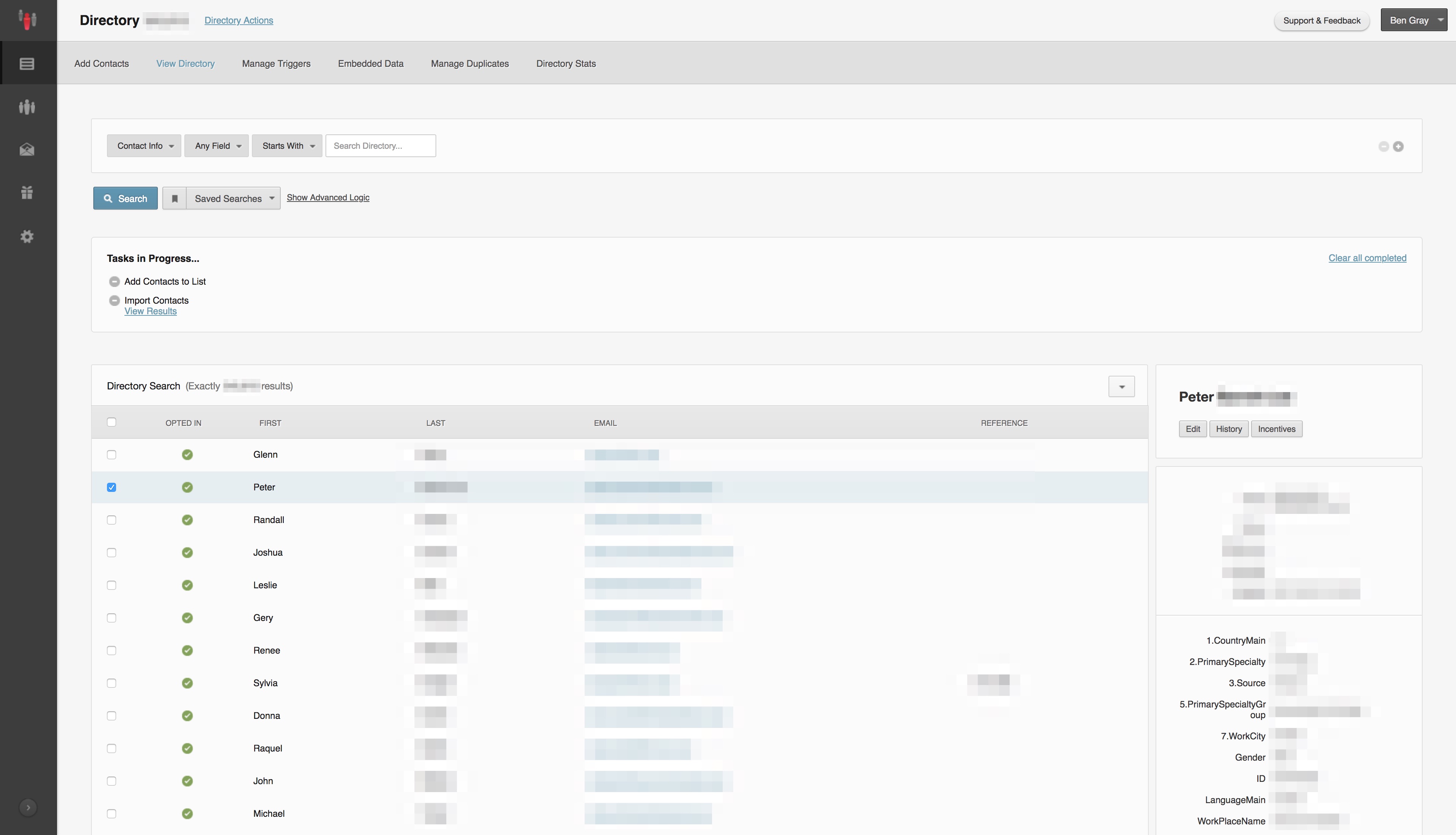Open the Directory Search actions dropdown

[1121, 386]
